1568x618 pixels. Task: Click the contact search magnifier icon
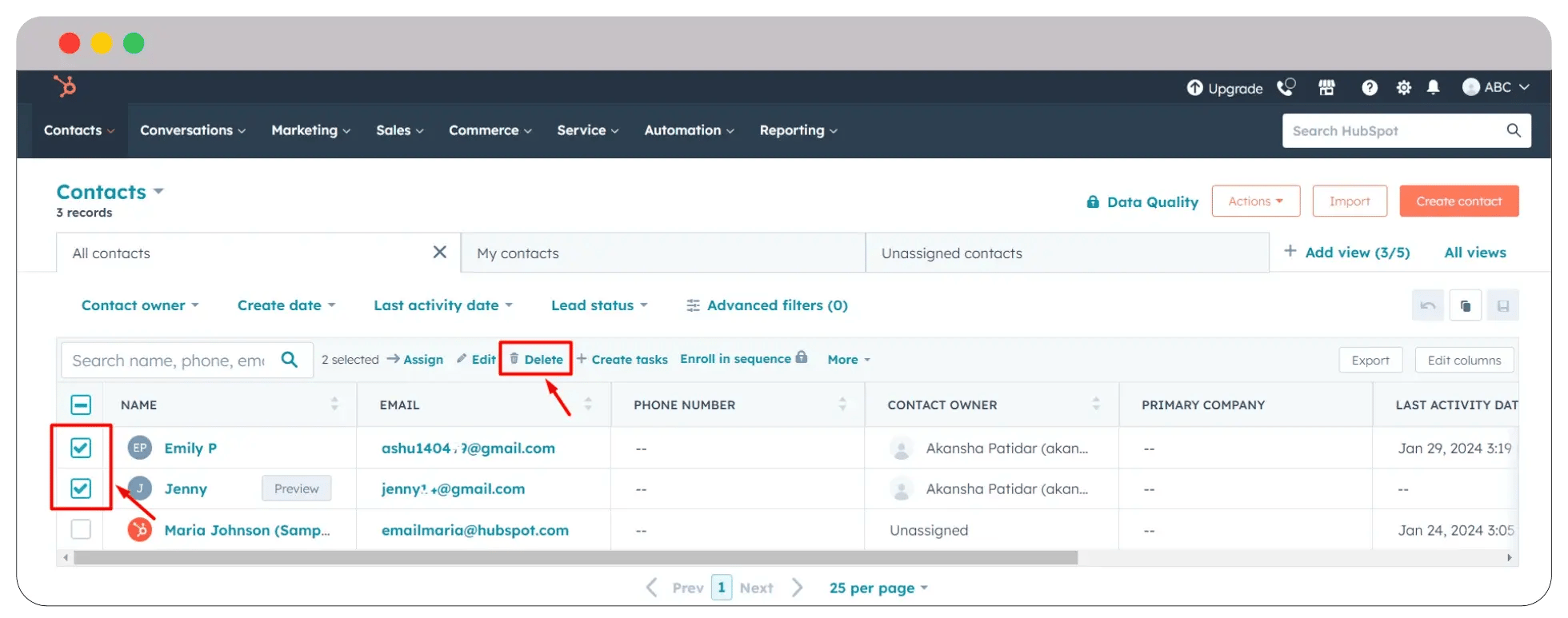(x=290, y=360)
